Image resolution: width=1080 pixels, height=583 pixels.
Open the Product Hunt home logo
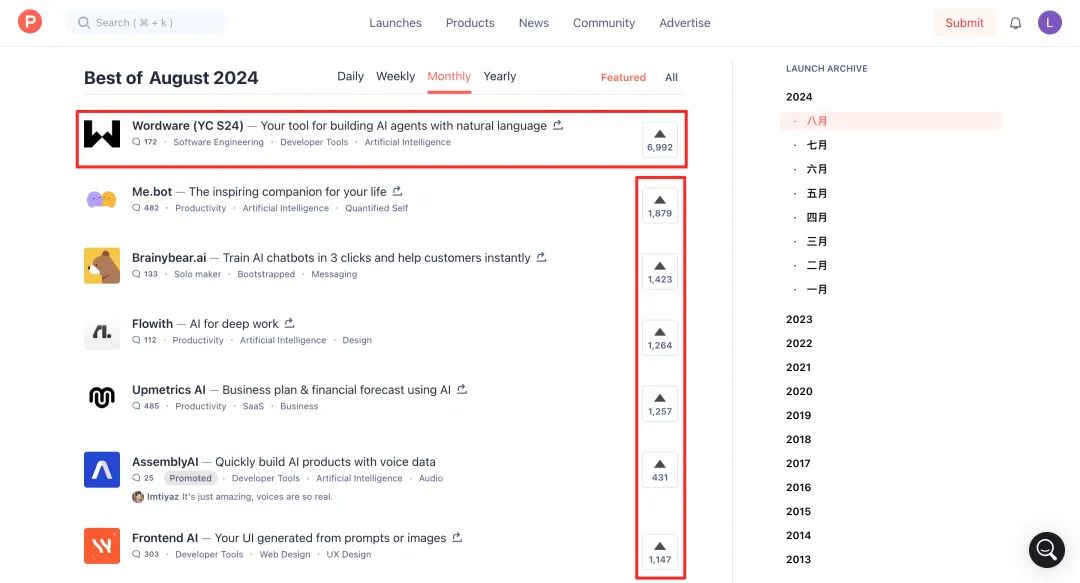(30, 22)
